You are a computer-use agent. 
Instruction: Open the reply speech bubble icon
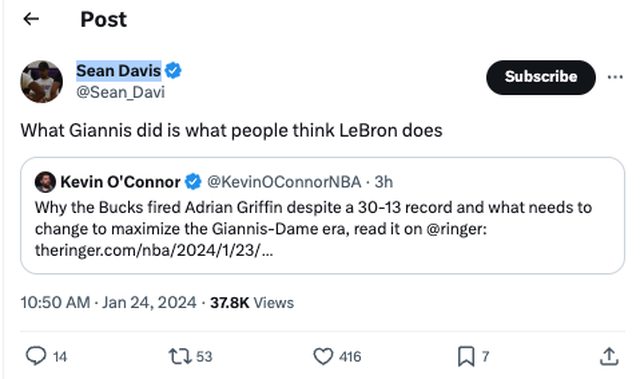pos(36,356)
